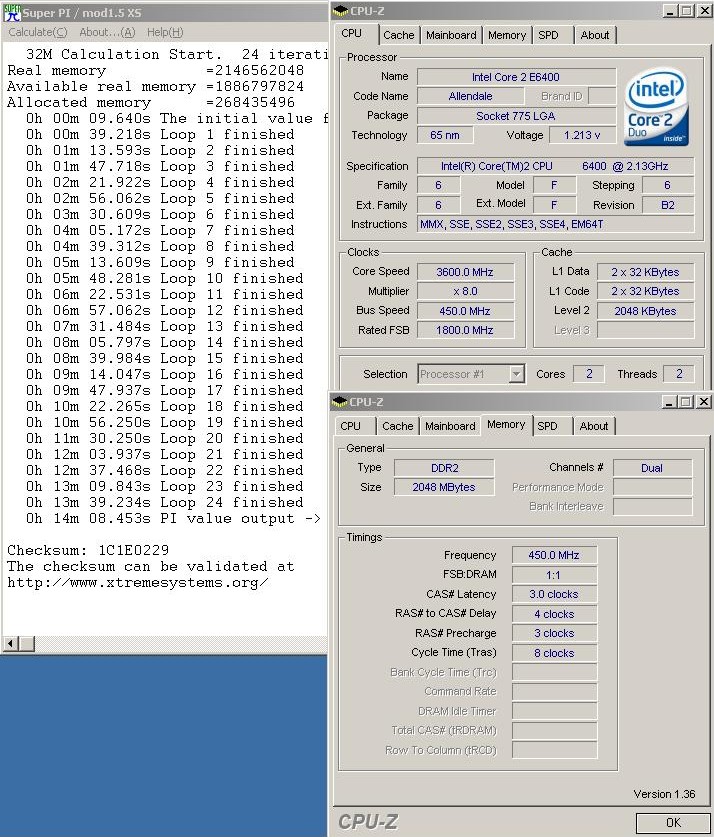Minimize the lower CPU-Z window
The width and height of the screenshot is (714, 837).
(x=670, y=401)
